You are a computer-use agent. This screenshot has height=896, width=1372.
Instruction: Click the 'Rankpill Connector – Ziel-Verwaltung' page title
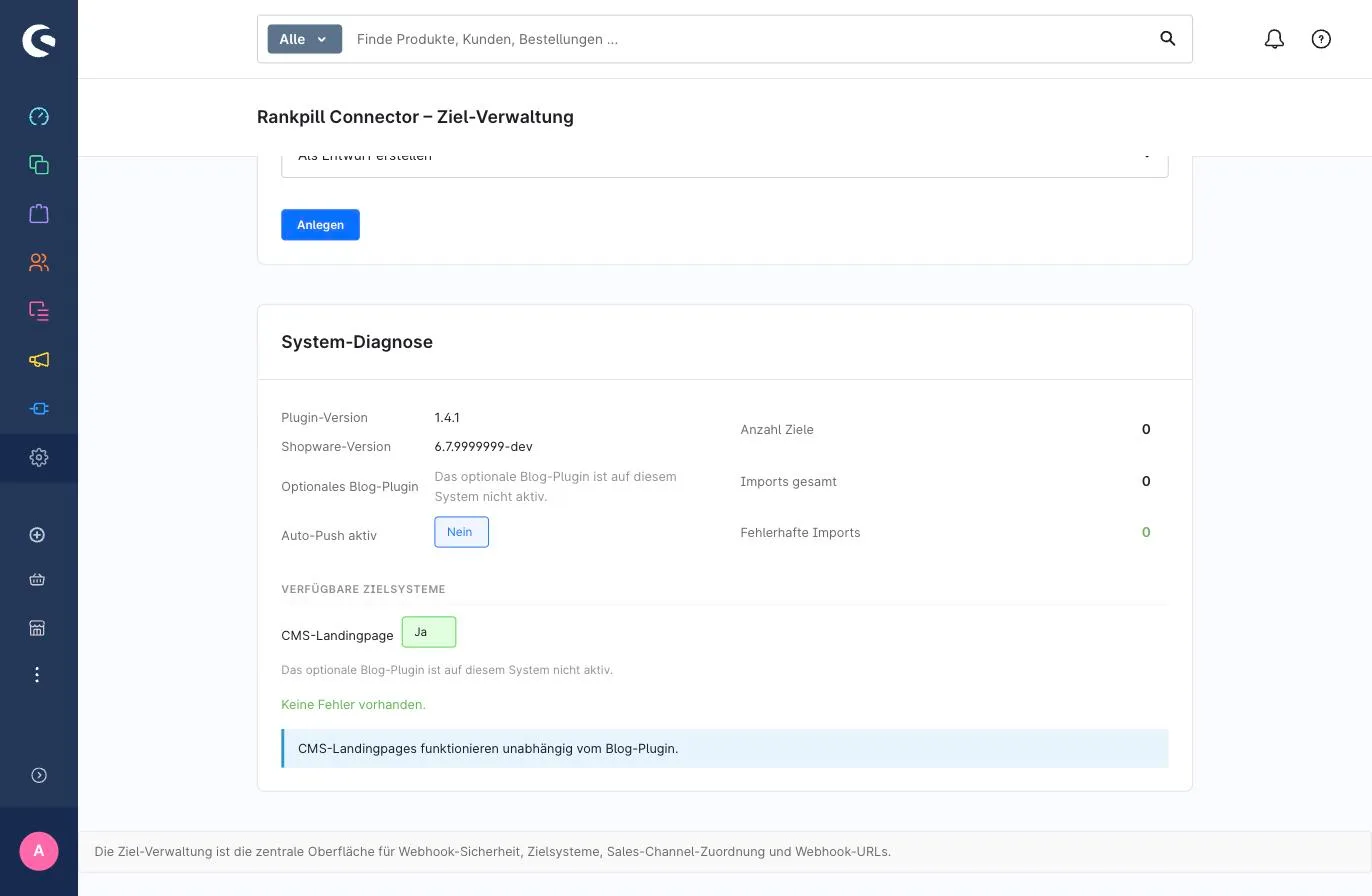pos(415,117)
